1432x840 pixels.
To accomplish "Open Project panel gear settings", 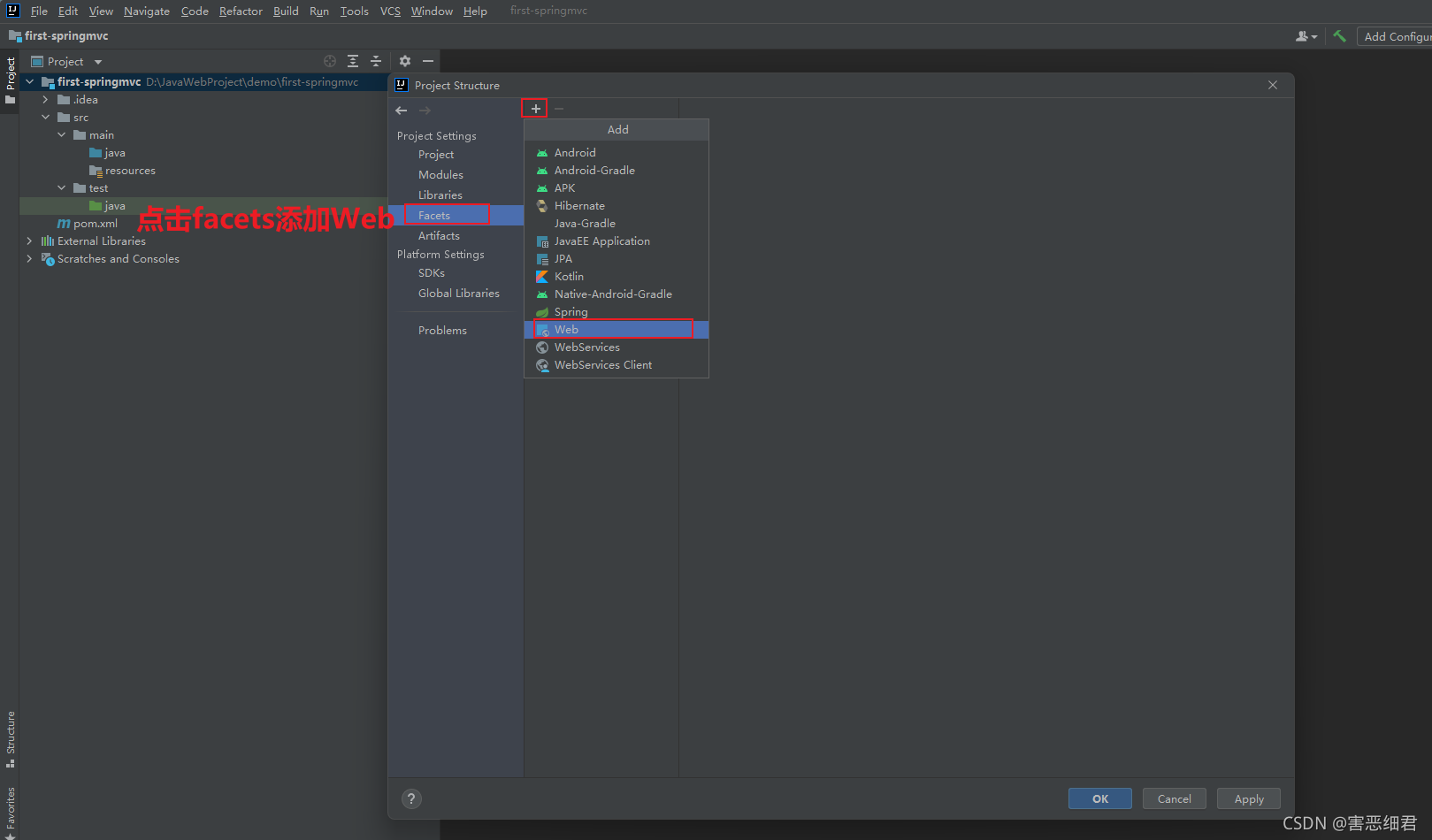I will point(405,61).
